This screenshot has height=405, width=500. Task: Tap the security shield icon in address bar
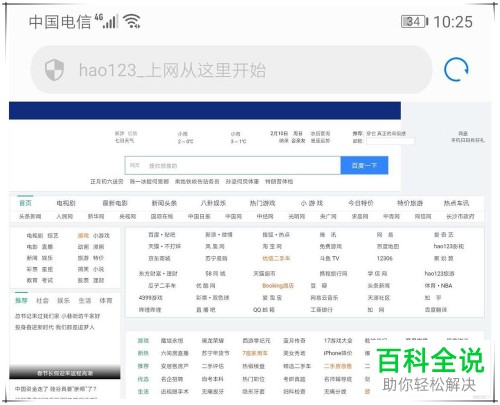tap(54, 70)
